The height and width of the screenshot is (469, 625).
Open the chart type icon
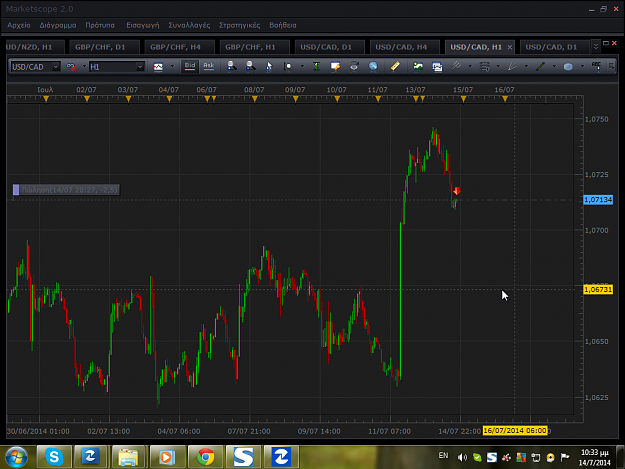(158, 67)
